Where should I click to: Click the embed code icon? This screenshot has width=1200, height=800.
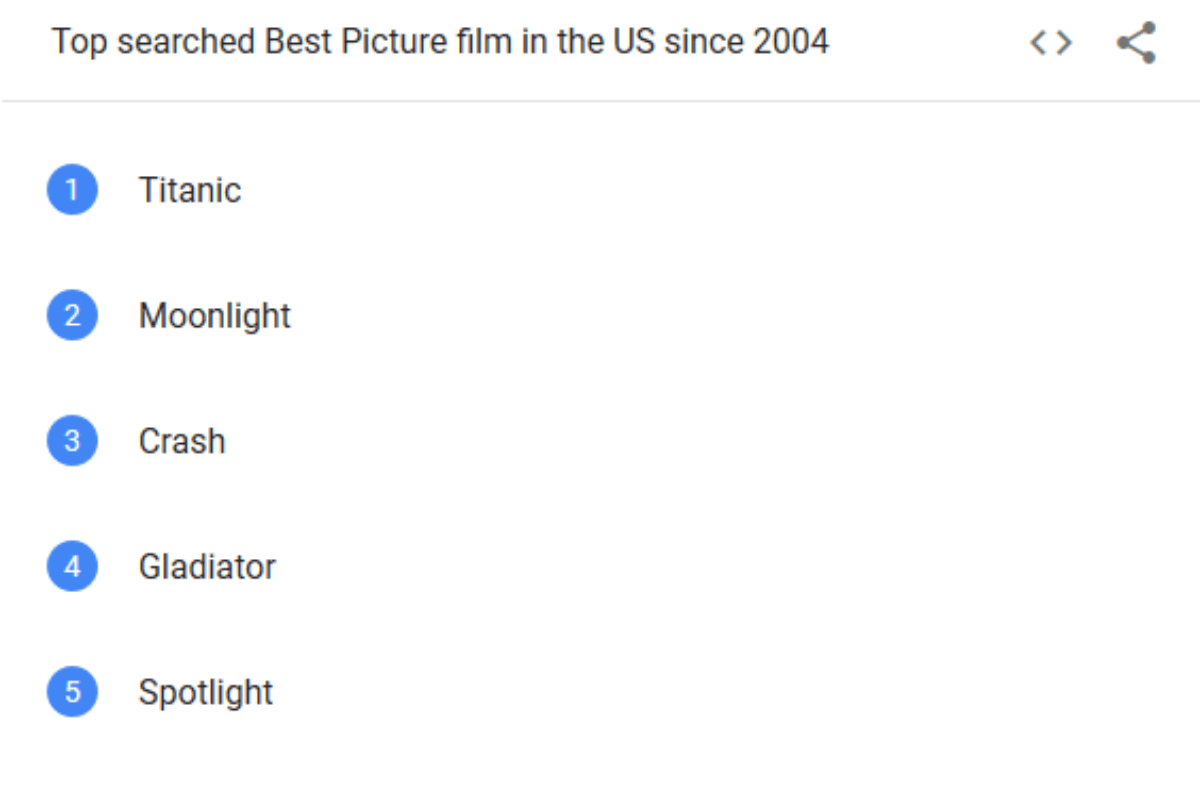[1051, 43]
